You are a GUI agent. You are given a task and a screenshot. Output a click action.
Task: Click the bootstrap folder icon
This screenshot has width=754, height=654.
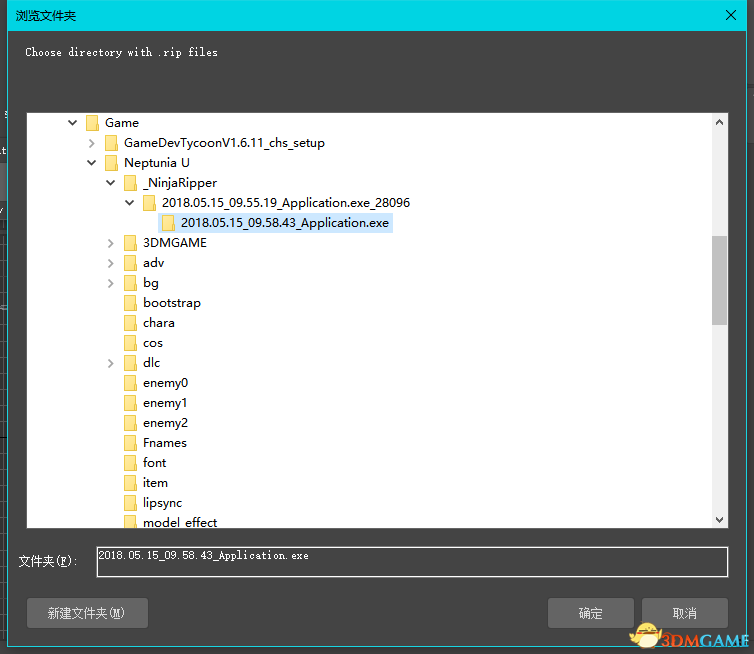tap(130, 303)
